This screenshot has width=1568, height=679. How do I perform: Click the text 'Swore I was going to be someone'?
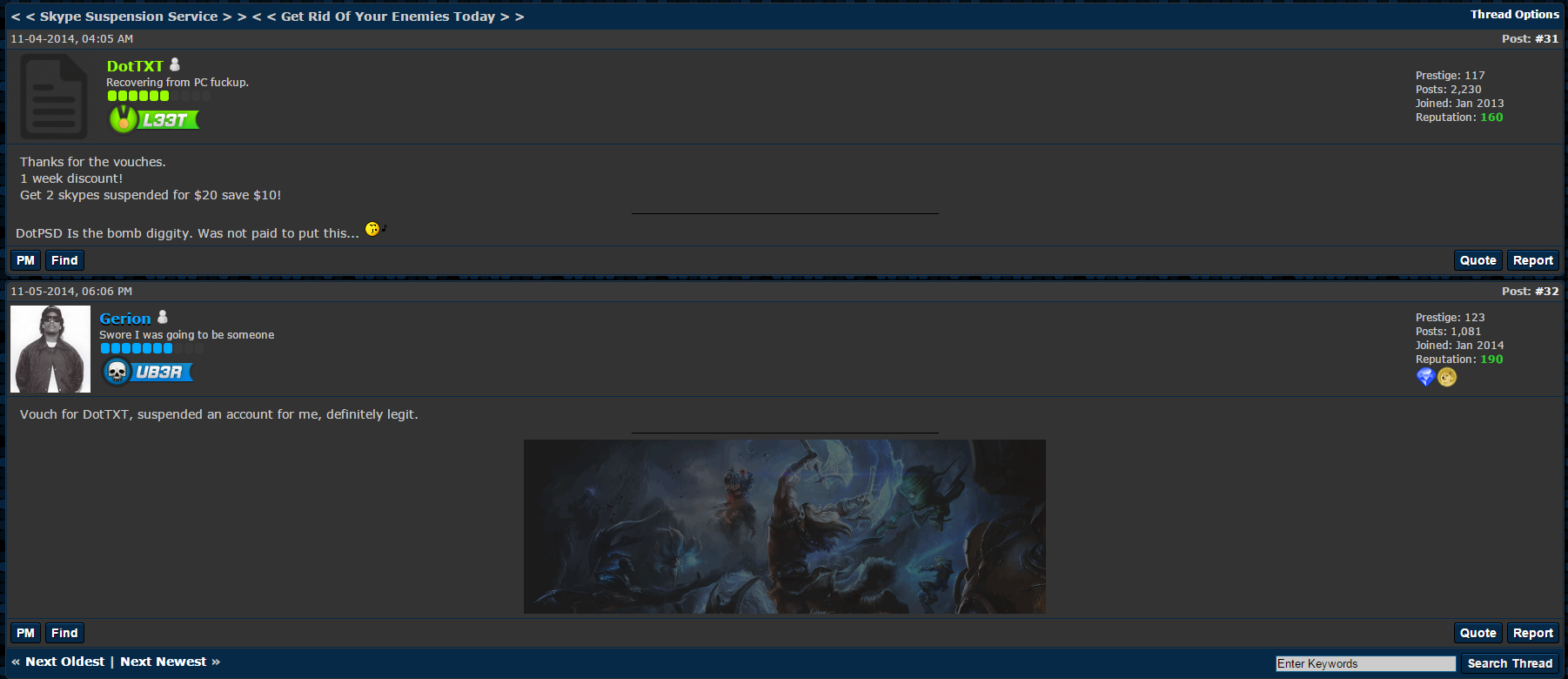coord(186,335)
